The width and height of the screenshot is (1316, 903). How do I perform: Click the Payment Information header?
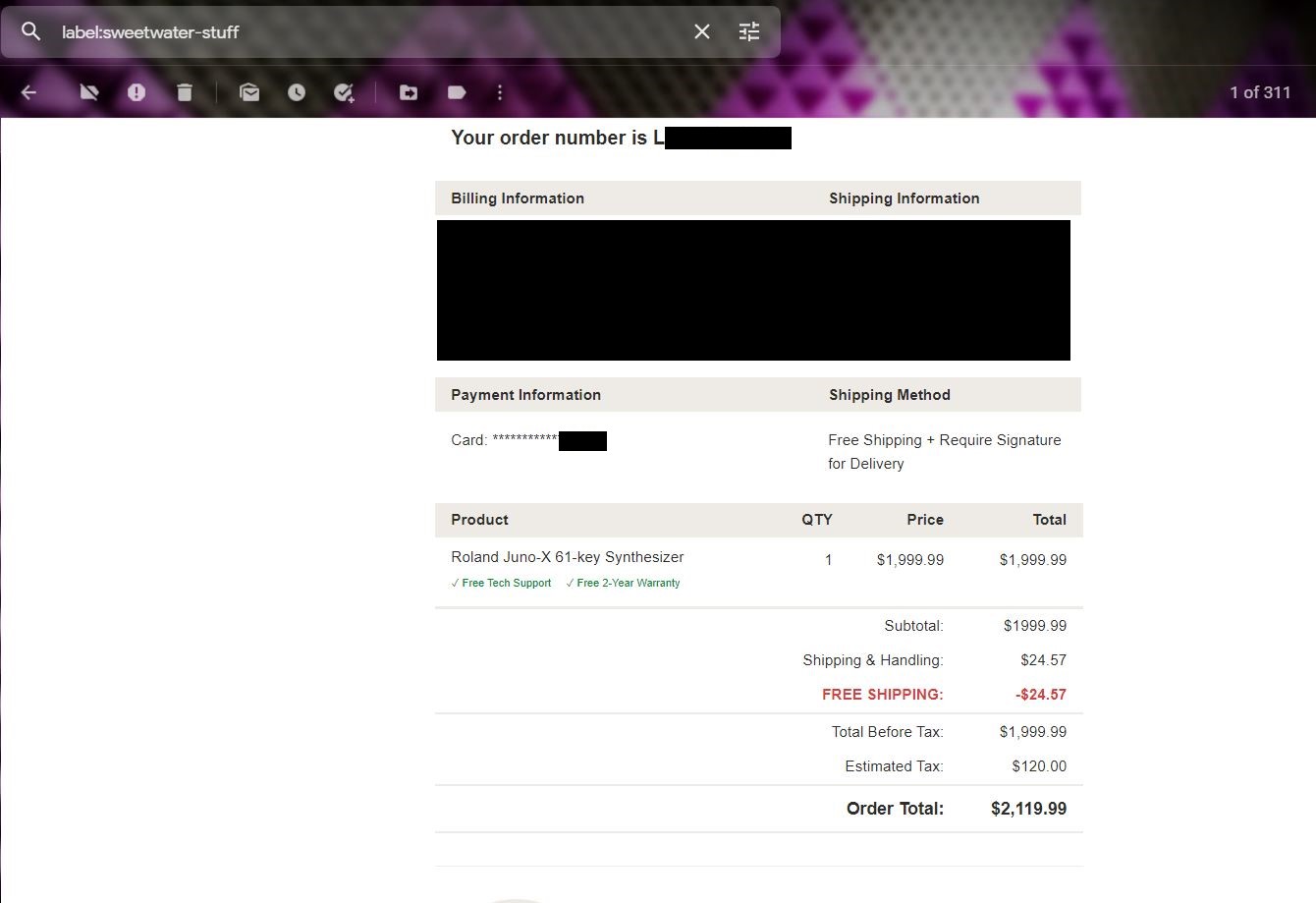pyautogui.click(x=525, y=395)
